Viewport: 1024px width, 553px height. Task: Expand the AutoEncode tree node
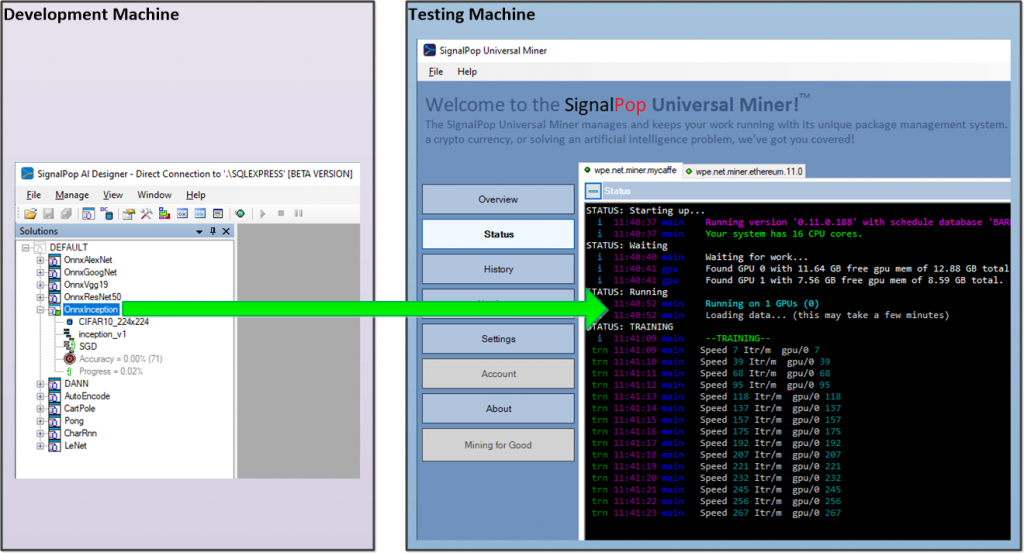coord(40,396)
